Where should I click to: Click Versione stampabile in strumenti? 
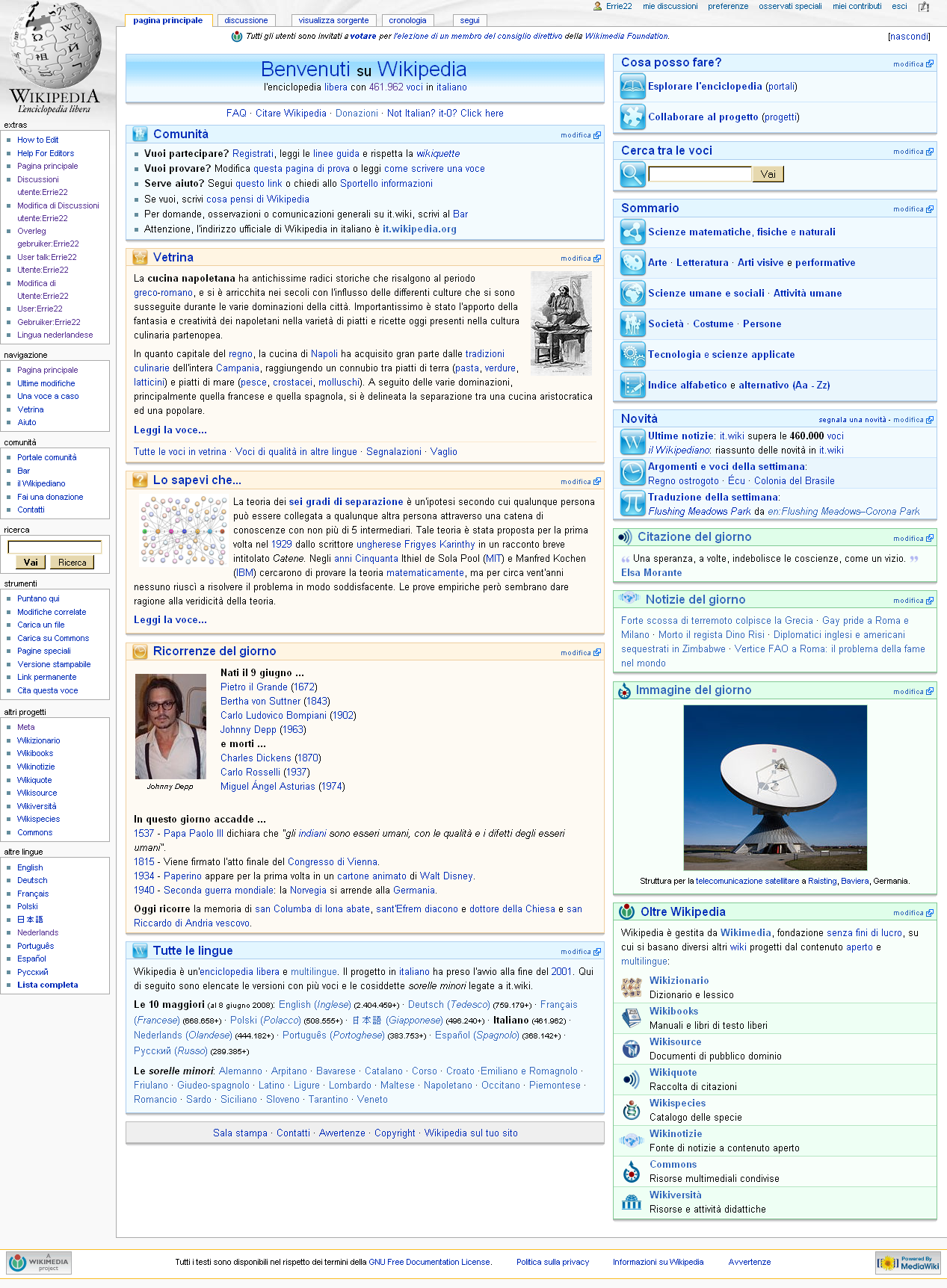click(x=54, y=664)
